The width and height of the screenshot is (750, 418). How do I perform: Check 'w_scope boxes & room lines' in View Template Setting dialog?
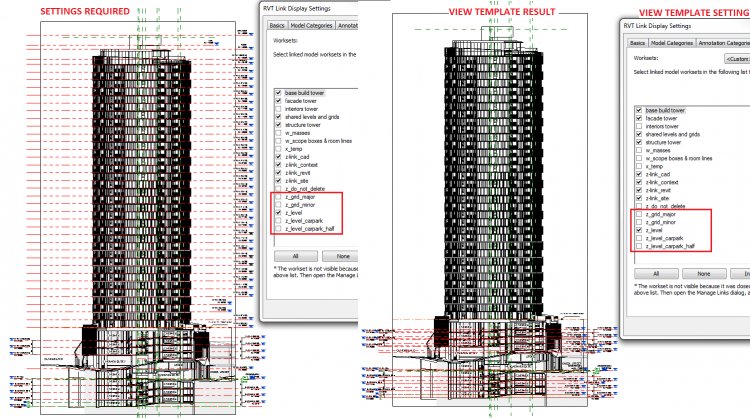click(639, 158)
